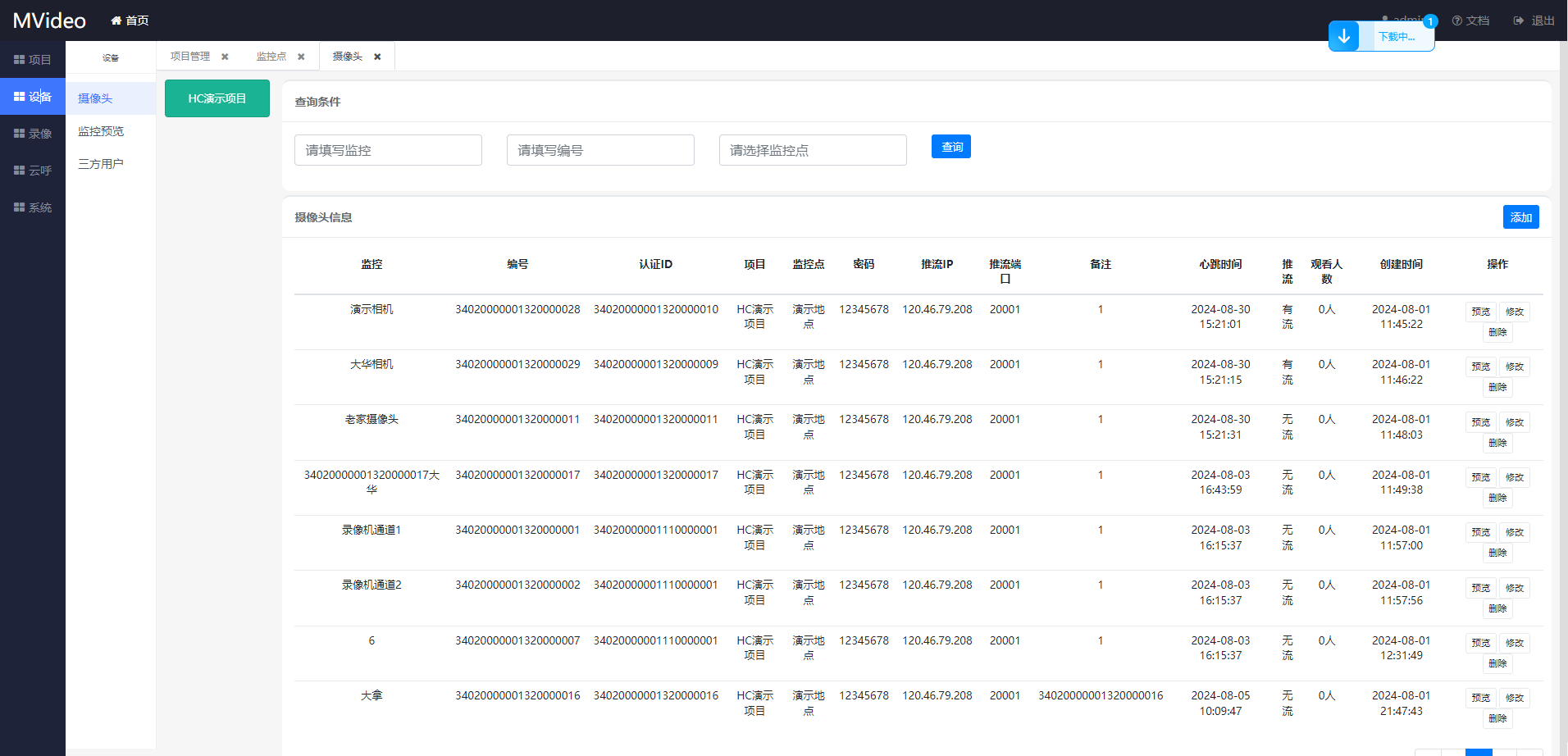Edit the 大华相机 camera row

pos(1515,367)
